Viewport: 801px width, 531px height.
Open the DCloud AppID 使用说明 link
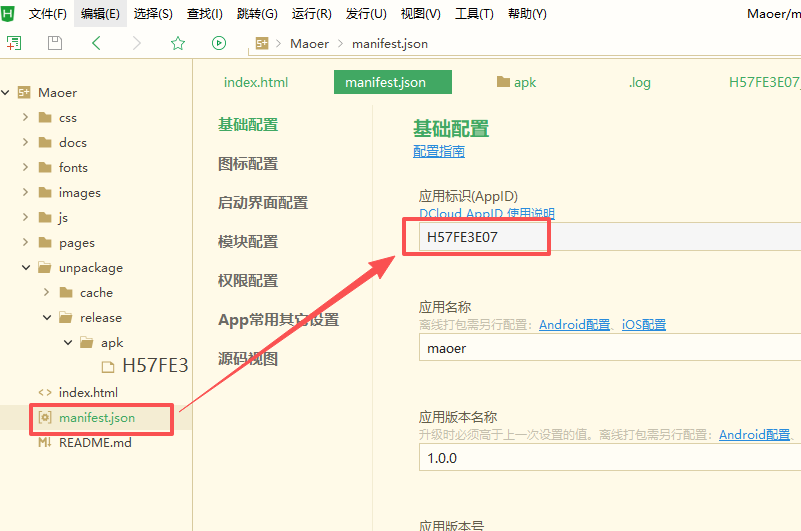point(487,214)
